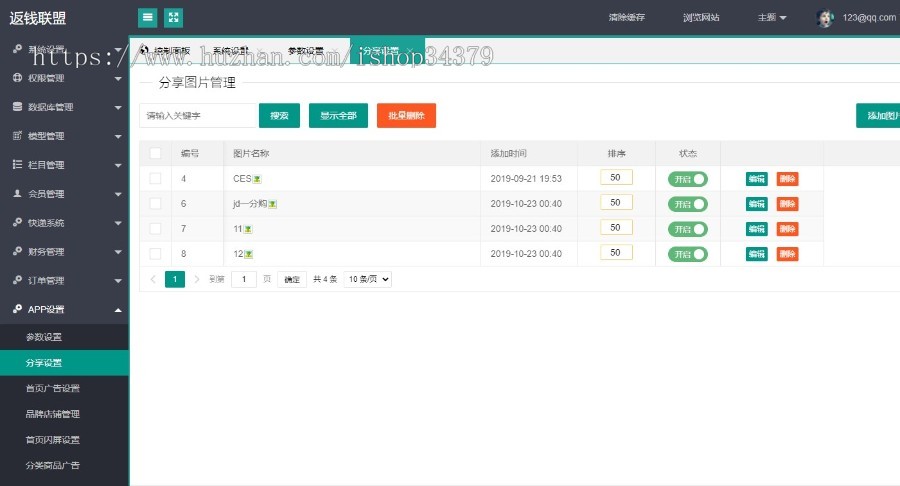Click the 数据库管理 database icon in sidebar
The image size is (900, 486).
[x=17, y=107]
